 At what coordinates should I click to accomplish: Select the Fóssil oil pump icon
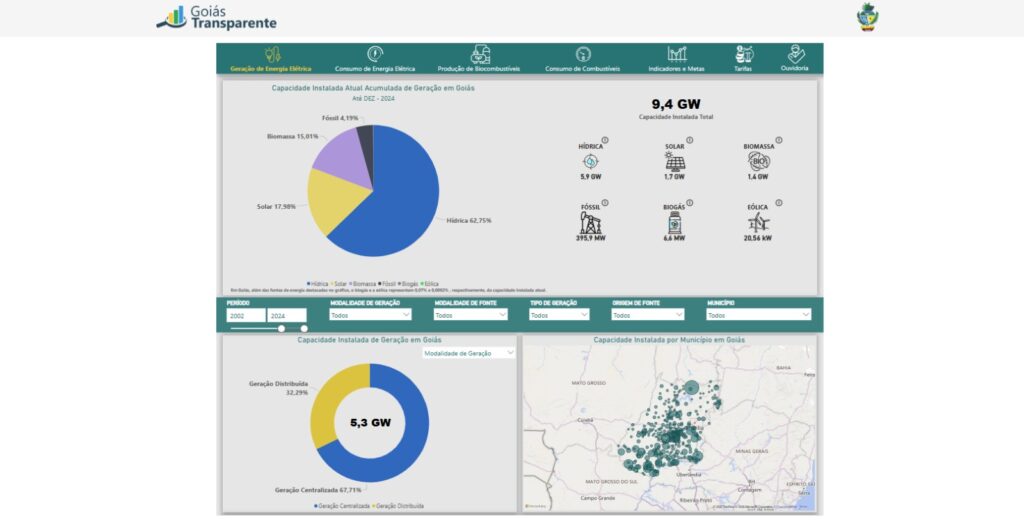click(x=590, y=222)
